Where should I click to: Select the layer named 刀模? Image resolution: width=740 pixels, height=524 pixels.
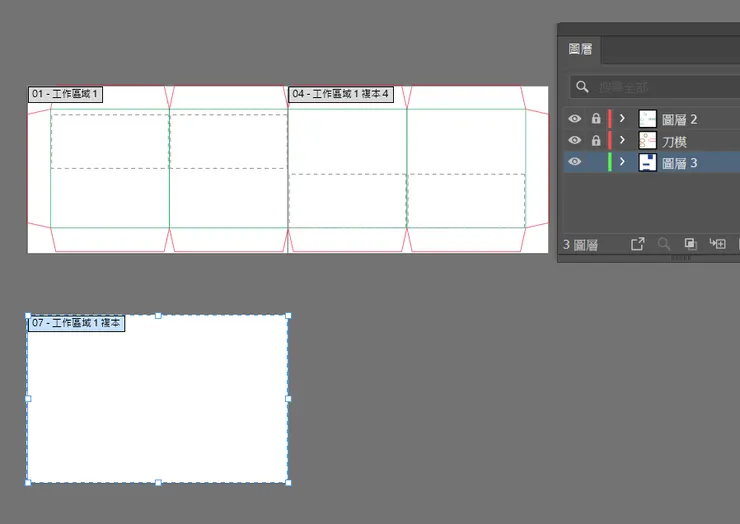click(x=674, y=142)
